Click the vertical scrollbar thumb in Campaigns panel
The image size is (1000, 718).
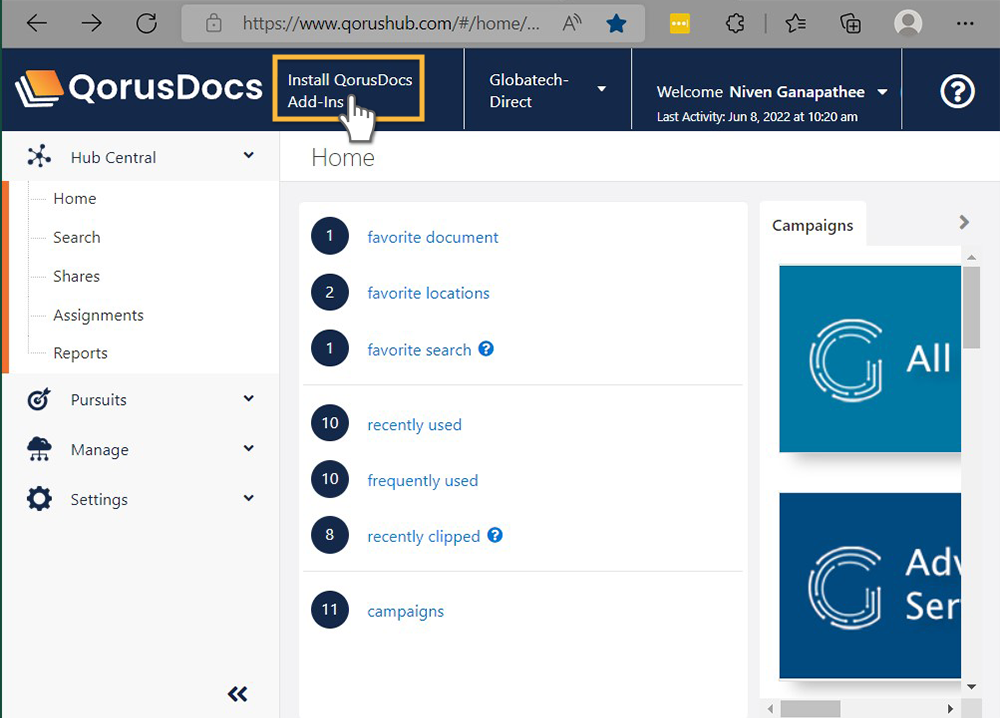(971, 307)
